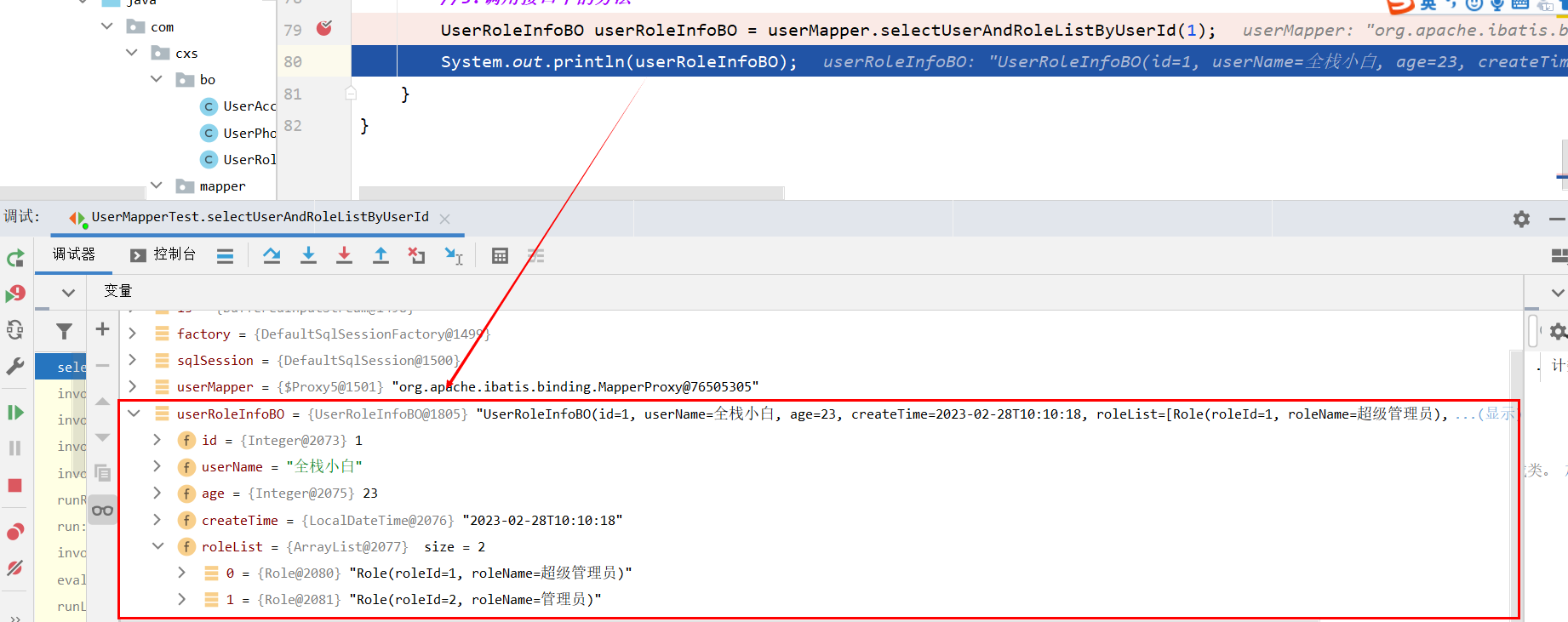Open the UserAcc class in project tree
The height and width of the screenshot is (622, 1568).
coord(237,106)
